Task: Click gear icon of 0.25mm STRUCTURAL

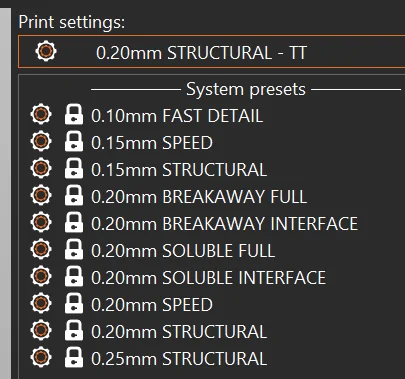Action: click(x=41, y=357)
